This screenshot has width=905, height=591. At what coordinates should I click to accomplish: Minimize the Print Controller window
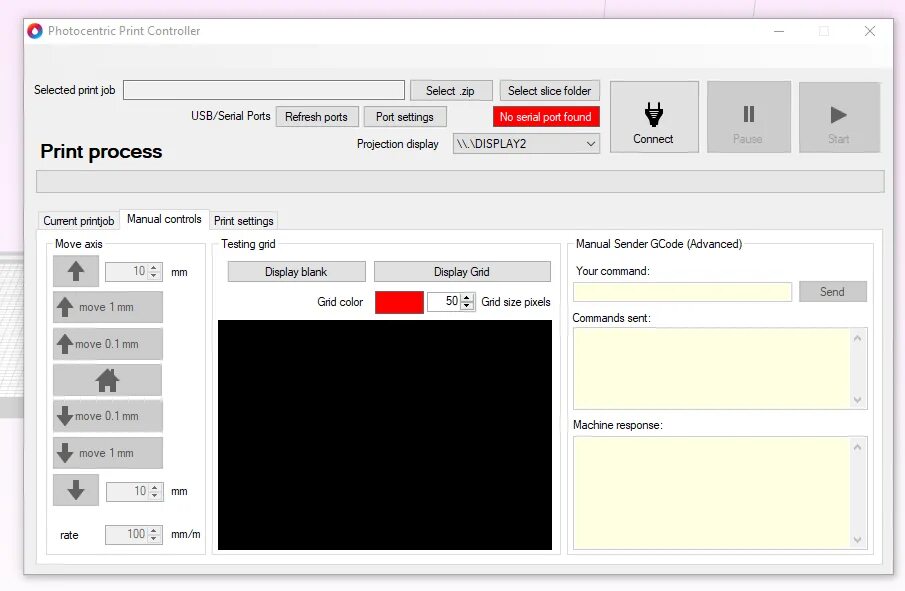pos(779,31)
